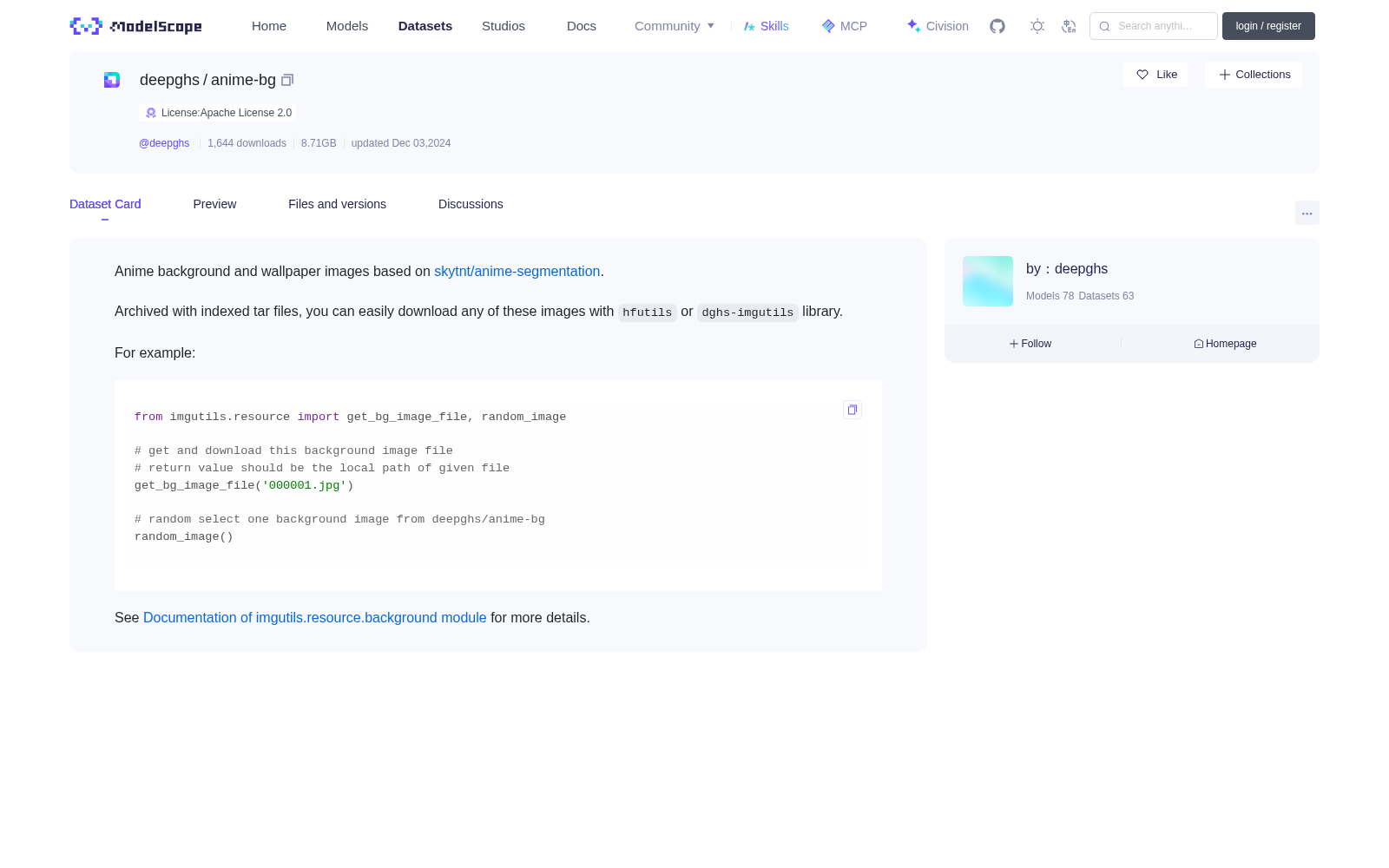Switch to the Preview tab
This screenshot has height=868, width=1389.
pos(214,204)
